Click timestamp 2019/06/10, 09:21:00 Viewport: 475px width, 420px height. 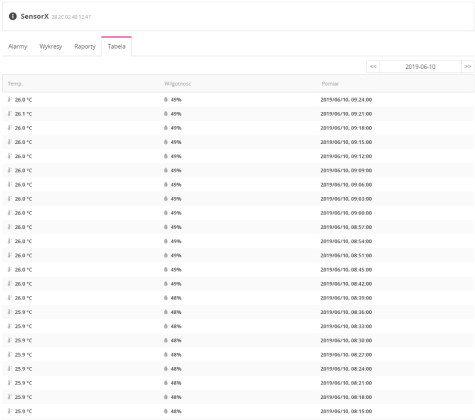tap(346, 114)
